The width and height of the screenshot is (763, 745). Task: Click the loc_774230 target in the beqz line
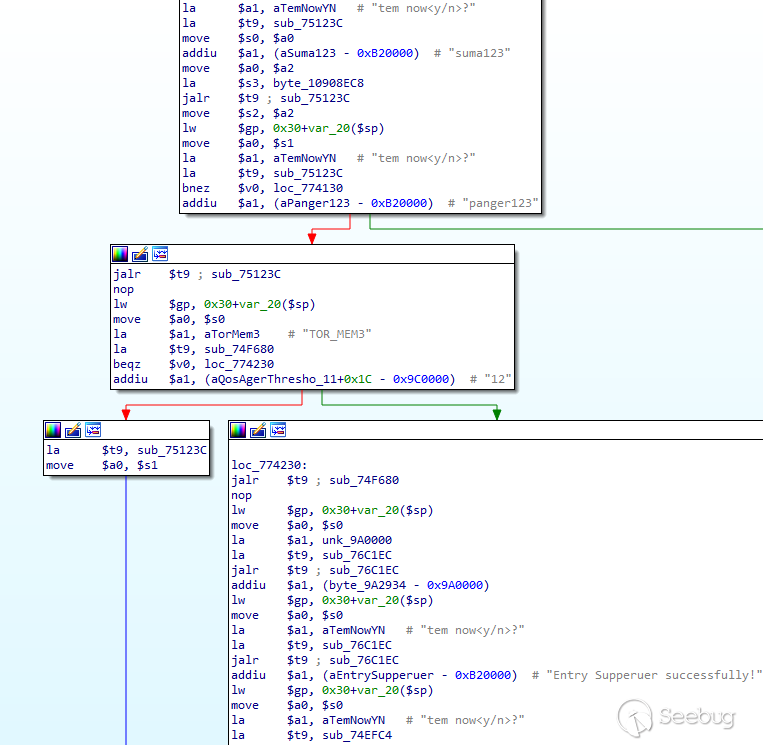[x=239, y=364]
